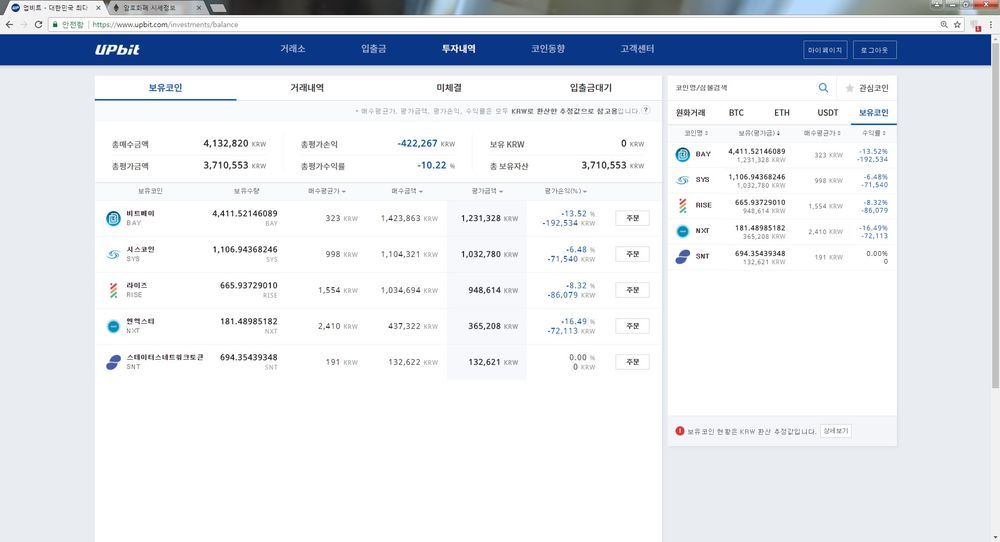This screenshot has height=542, width=1000.
Task: Switch to the 거래내역 tab
Action: 307,88
